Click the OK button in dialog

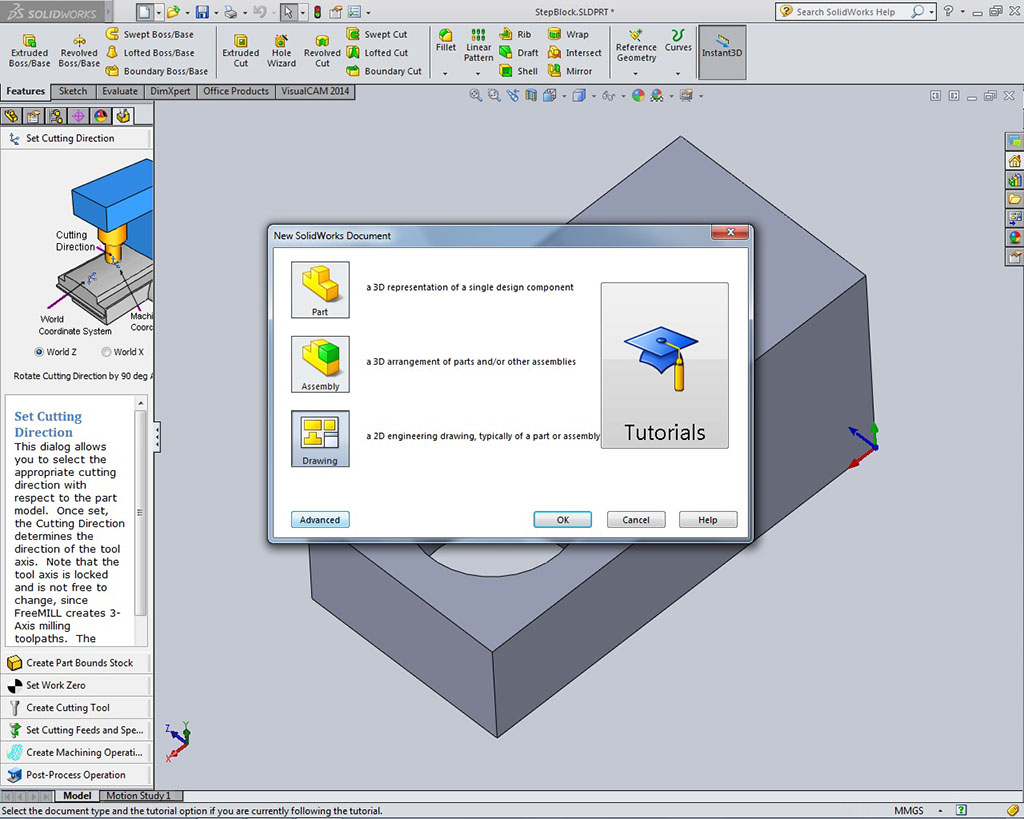[x=562, y=520]
